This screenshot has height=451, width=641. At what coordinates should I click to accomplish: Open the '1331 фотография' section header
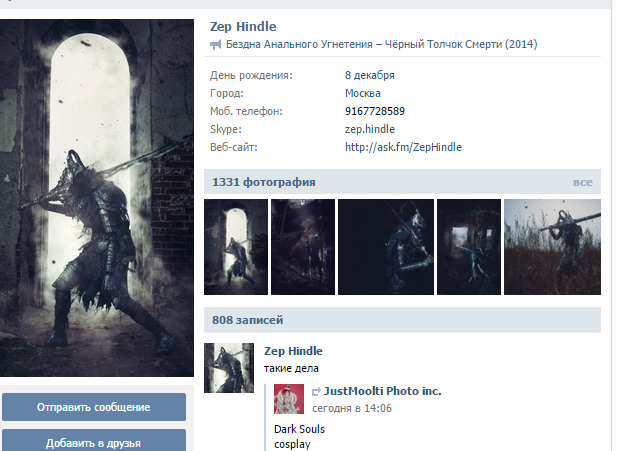tap(264, 182)
